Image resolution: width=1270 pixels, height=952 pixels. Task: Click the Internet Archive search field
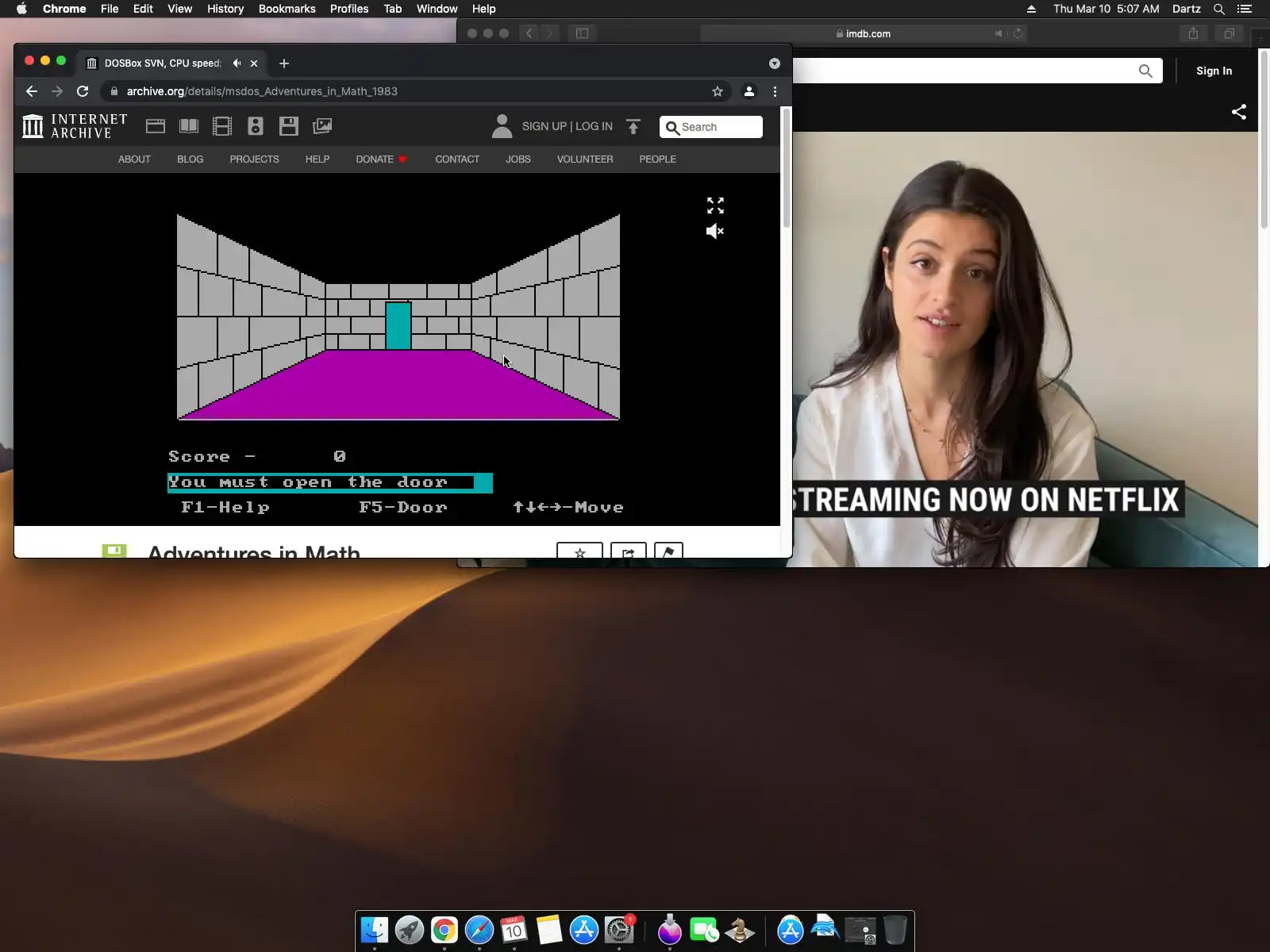point(711,127)
